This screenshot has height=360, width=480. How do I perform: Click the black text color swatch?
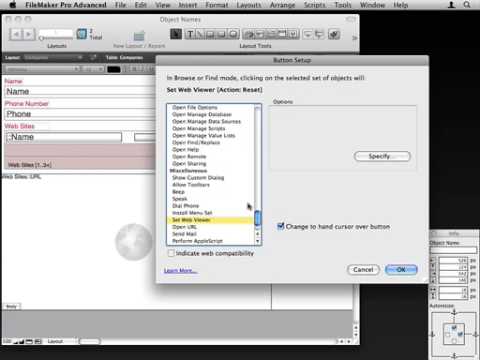114,69
